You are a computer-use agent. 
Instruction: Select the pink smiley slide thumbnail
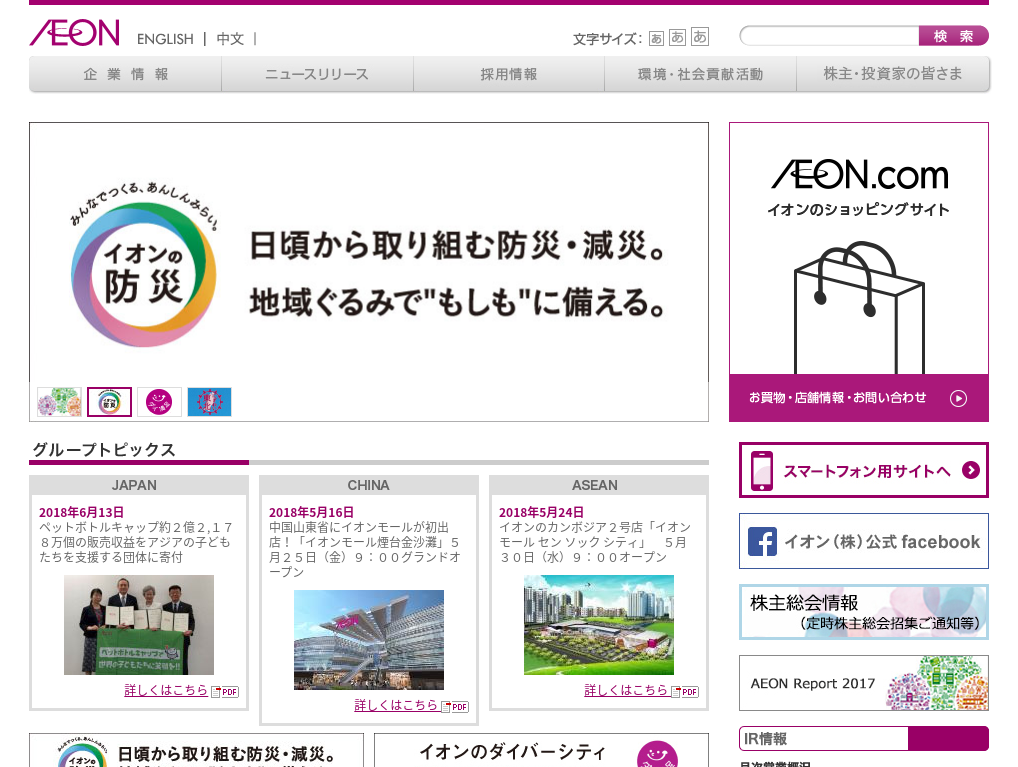(x=159, y=401)
